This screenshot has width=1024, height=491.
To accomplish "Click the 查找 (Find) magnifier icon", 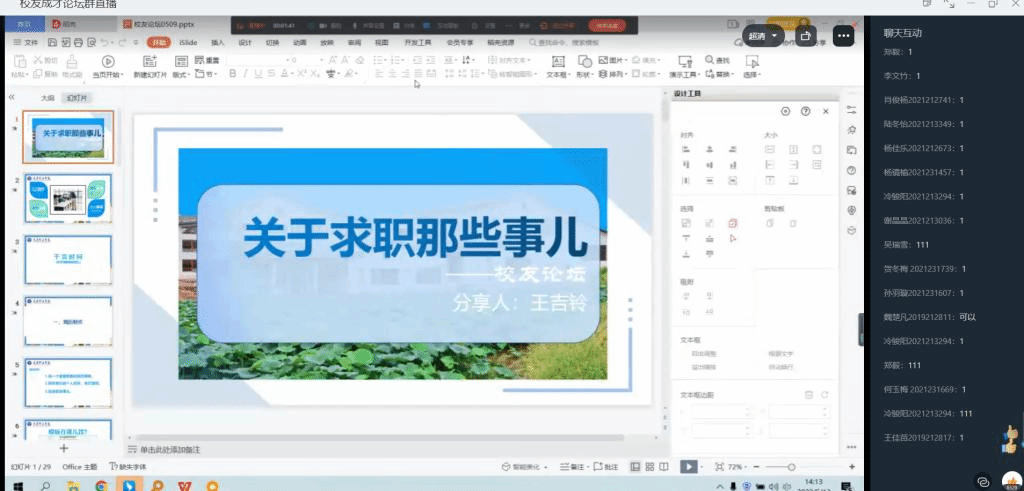I will point(709,61).
